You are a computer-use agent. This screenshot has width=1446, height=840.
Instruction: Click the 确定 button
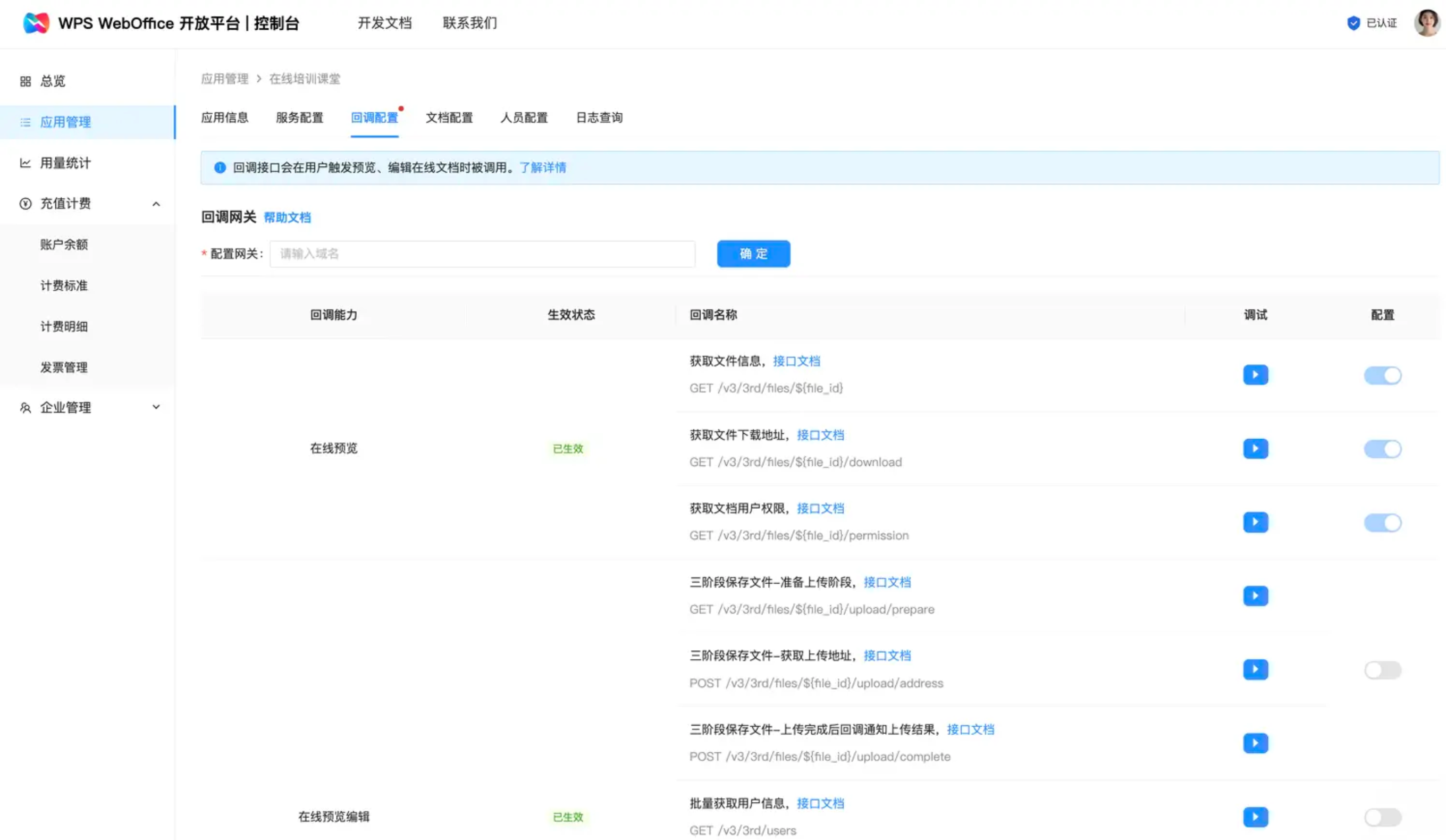pyautogui.click(x=753, y=254)
